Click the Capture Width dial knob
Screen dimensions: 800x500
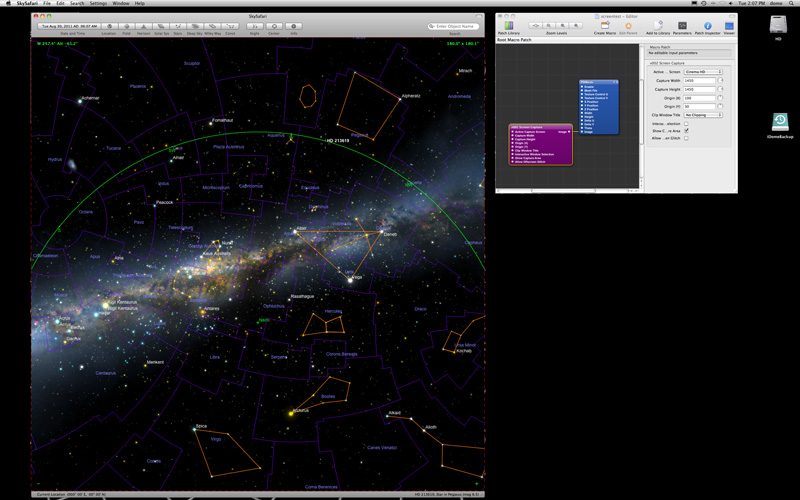(x=721, y=80)
